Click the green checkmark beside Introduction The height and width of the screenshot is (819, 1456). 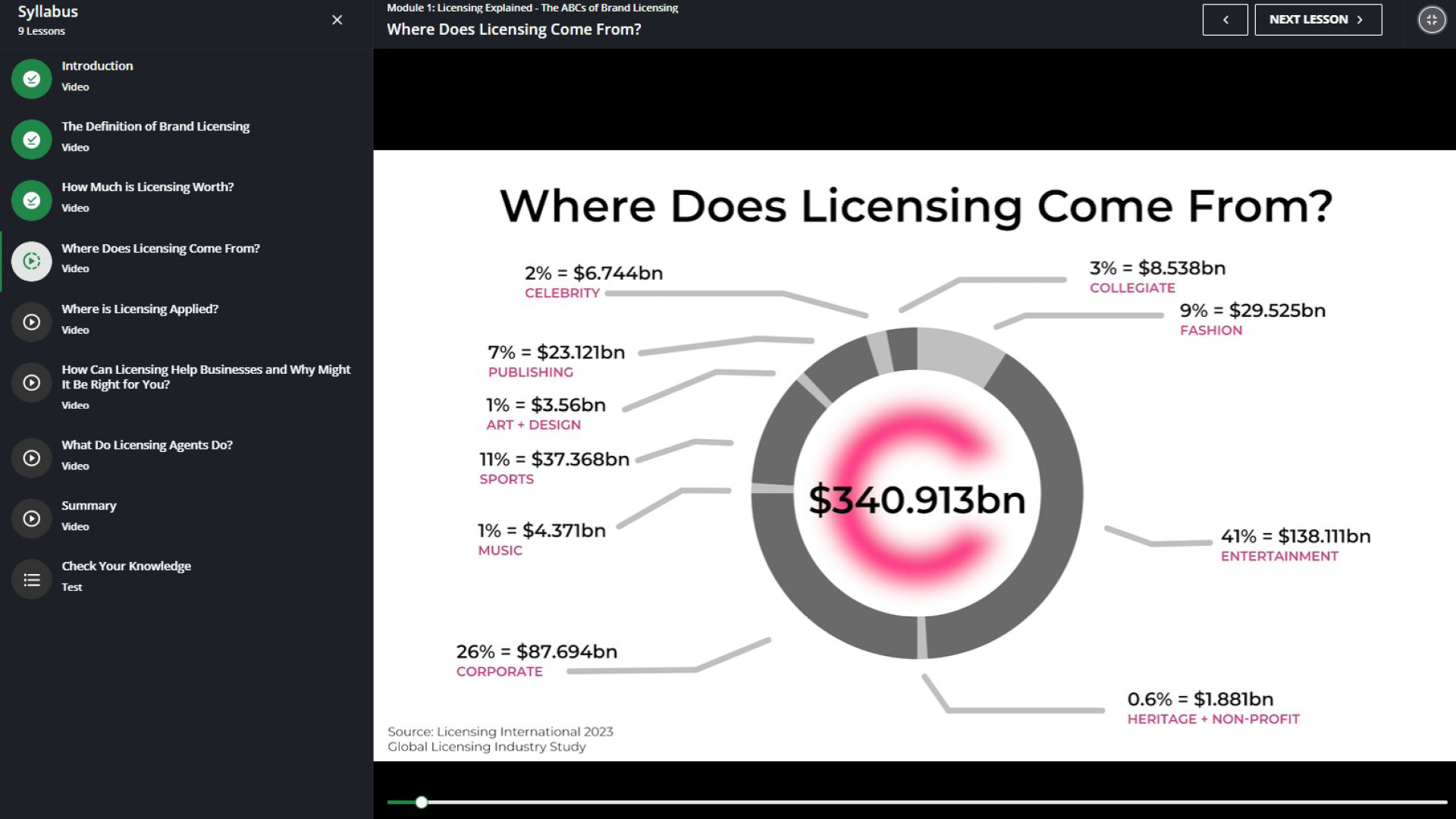click(x=31, y=78)
